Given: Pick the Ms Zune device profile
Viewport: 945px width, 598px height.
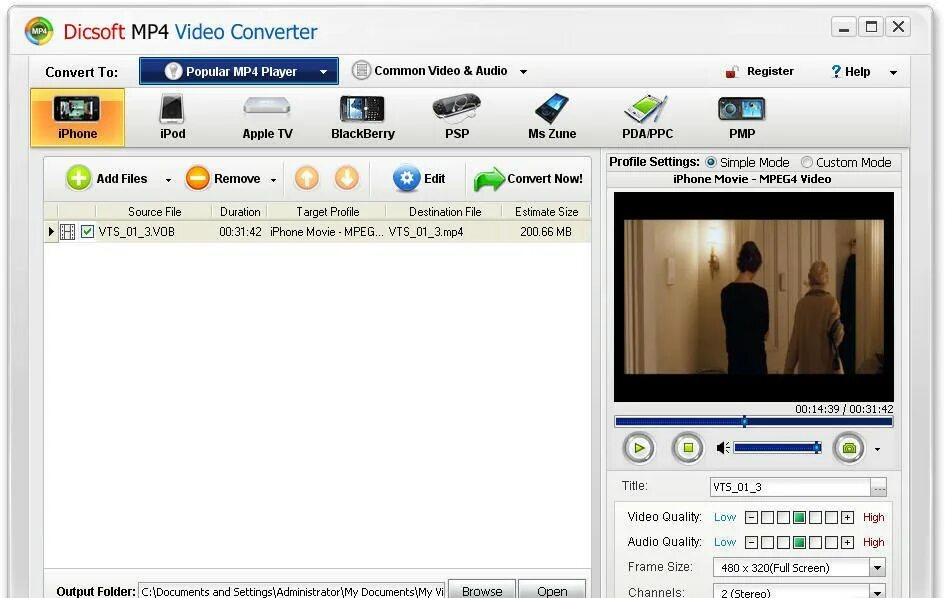Looking at the screenshot, I should click(552, 118).
